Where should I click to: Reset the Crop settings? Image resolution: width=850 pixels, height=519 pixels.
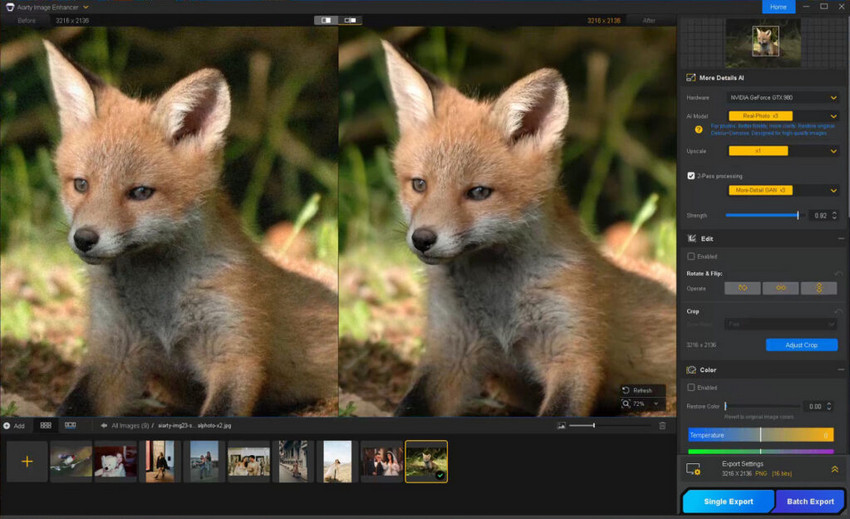point(839,311)
